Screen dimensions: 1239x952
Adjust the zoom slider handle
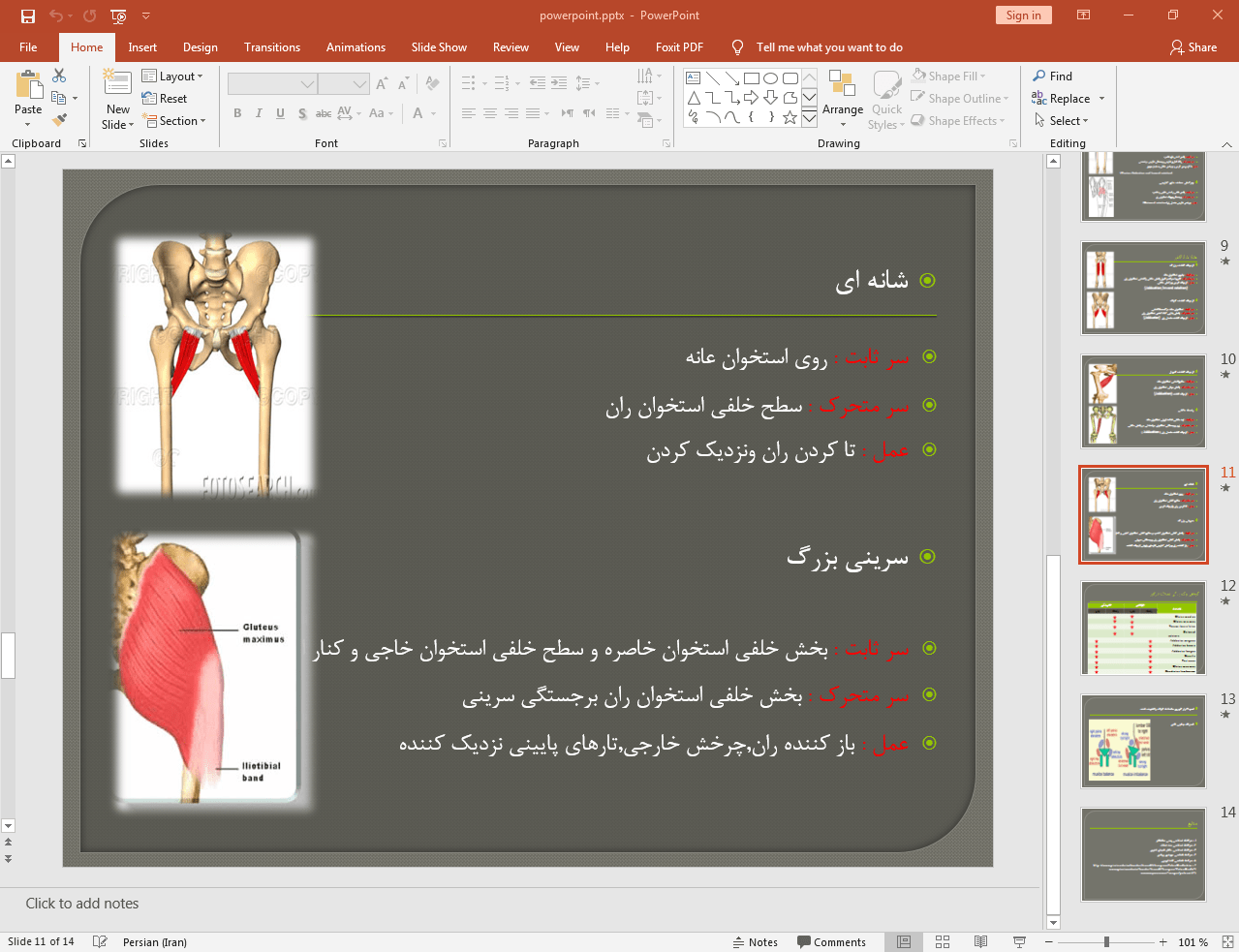(x=1106, y=941)
